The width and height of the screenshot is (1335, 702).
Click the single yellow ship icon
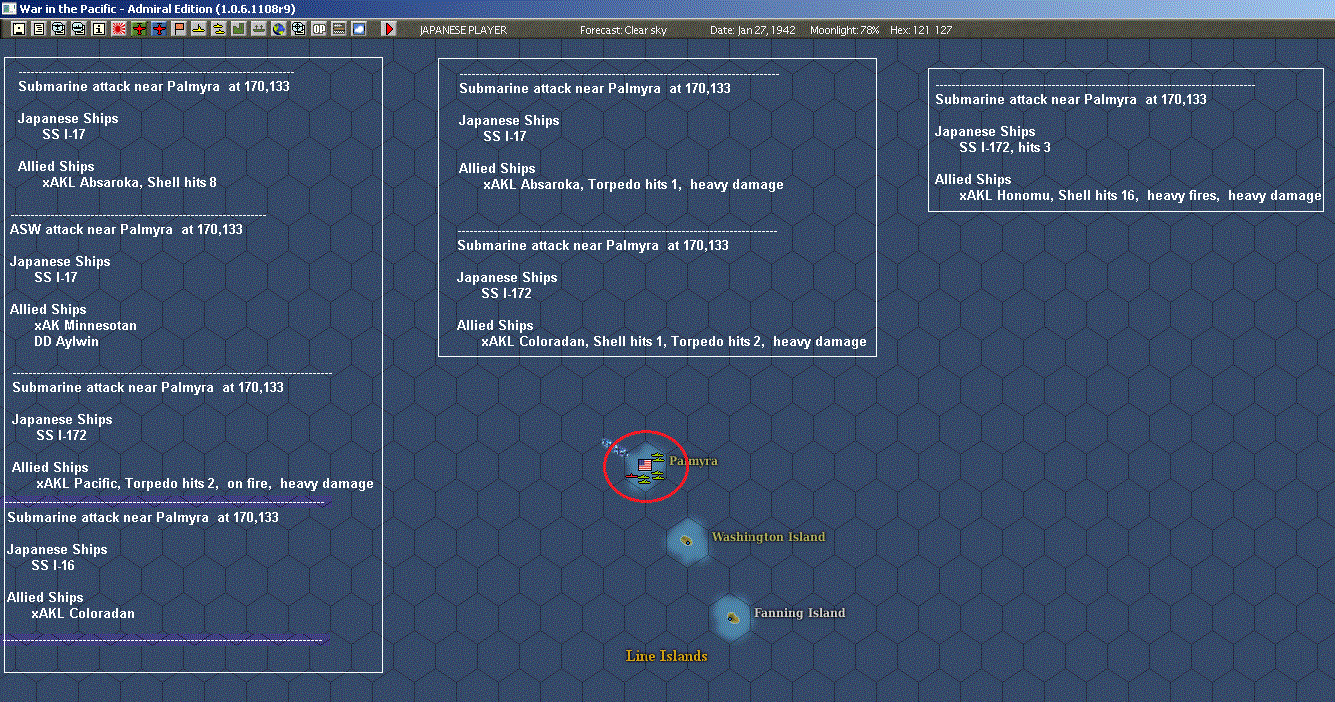pos(199,29)
